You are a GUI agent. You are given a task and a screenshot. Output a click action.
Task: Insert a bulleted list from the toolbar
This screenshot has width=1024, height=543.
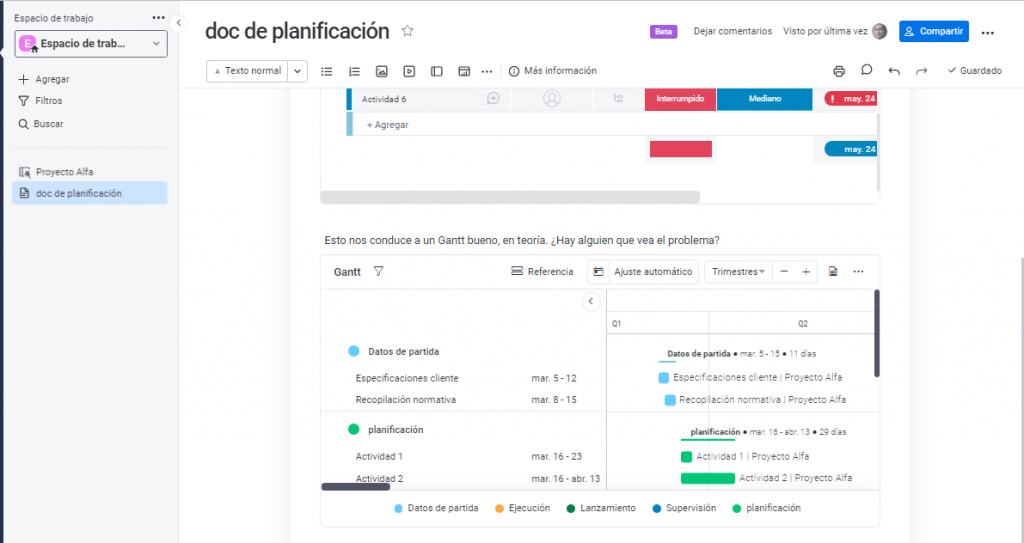tap(326, 71)
